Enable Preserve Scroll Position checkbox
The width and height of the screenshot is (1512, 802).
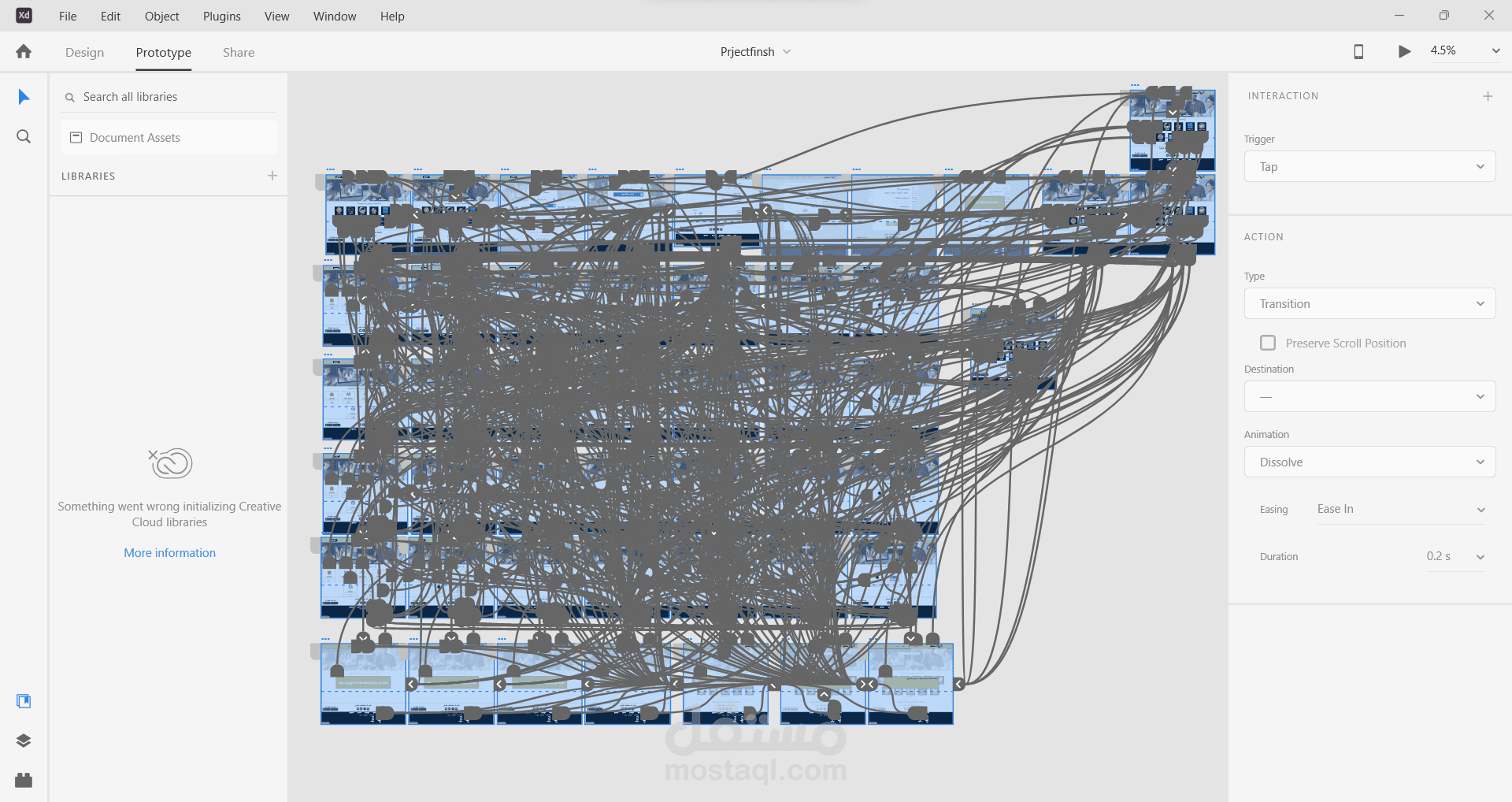tap(1268, 343)
